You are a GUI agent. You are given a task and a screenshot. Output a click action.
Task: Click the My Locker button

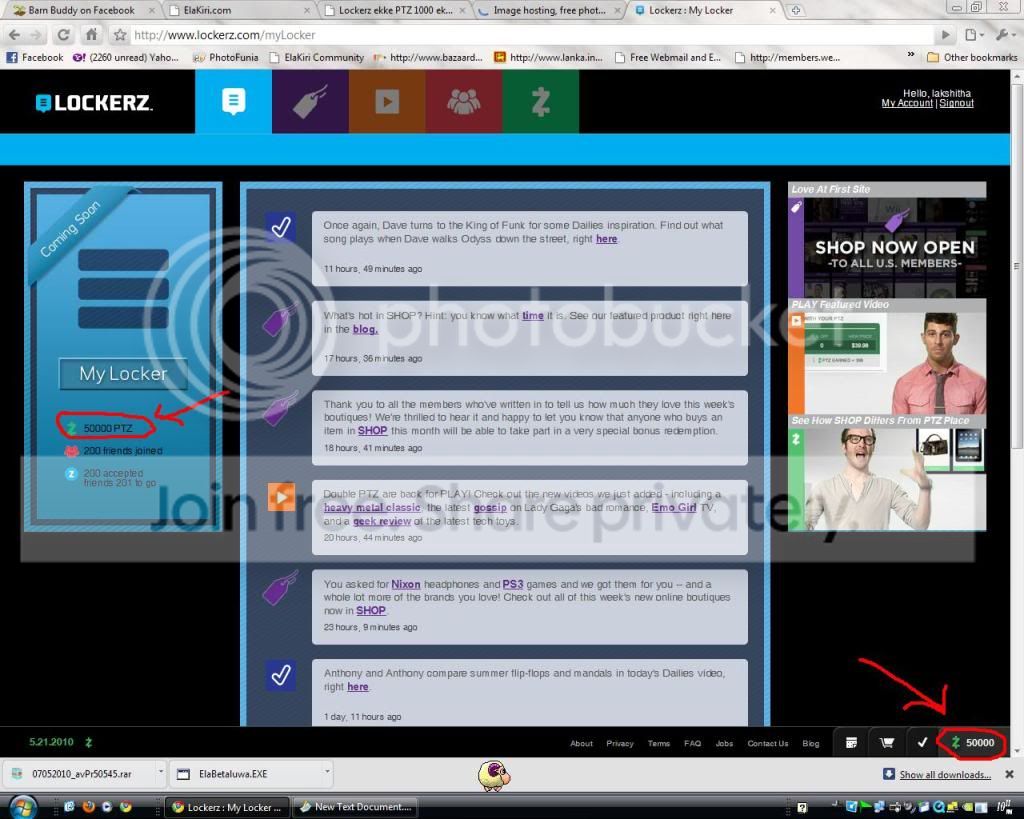(123, 374)
